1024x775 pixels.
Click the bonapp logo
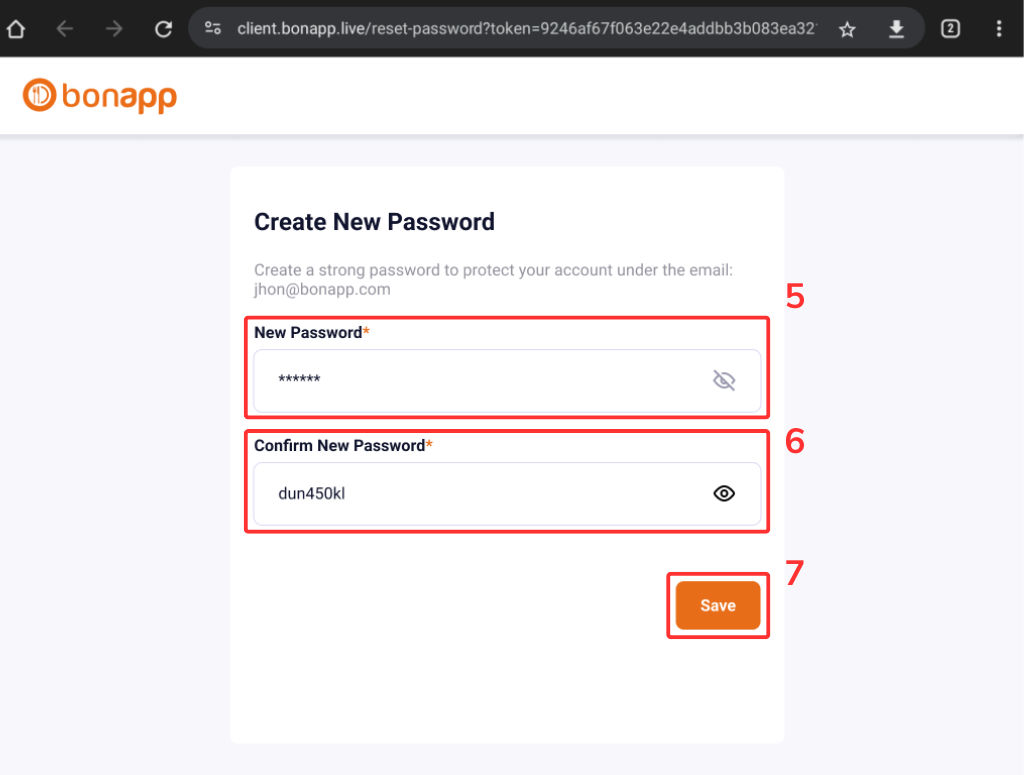click(100, 96)
